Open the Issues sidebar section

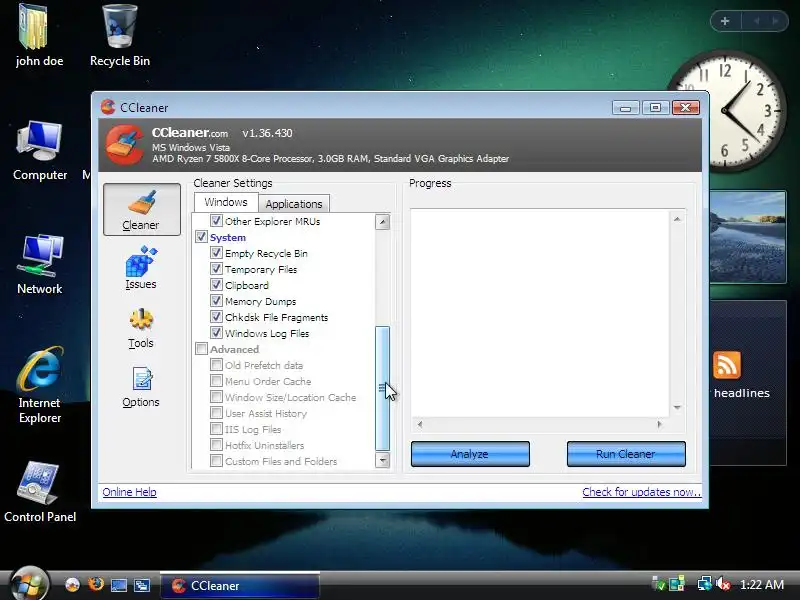click(x=141, y=268)
